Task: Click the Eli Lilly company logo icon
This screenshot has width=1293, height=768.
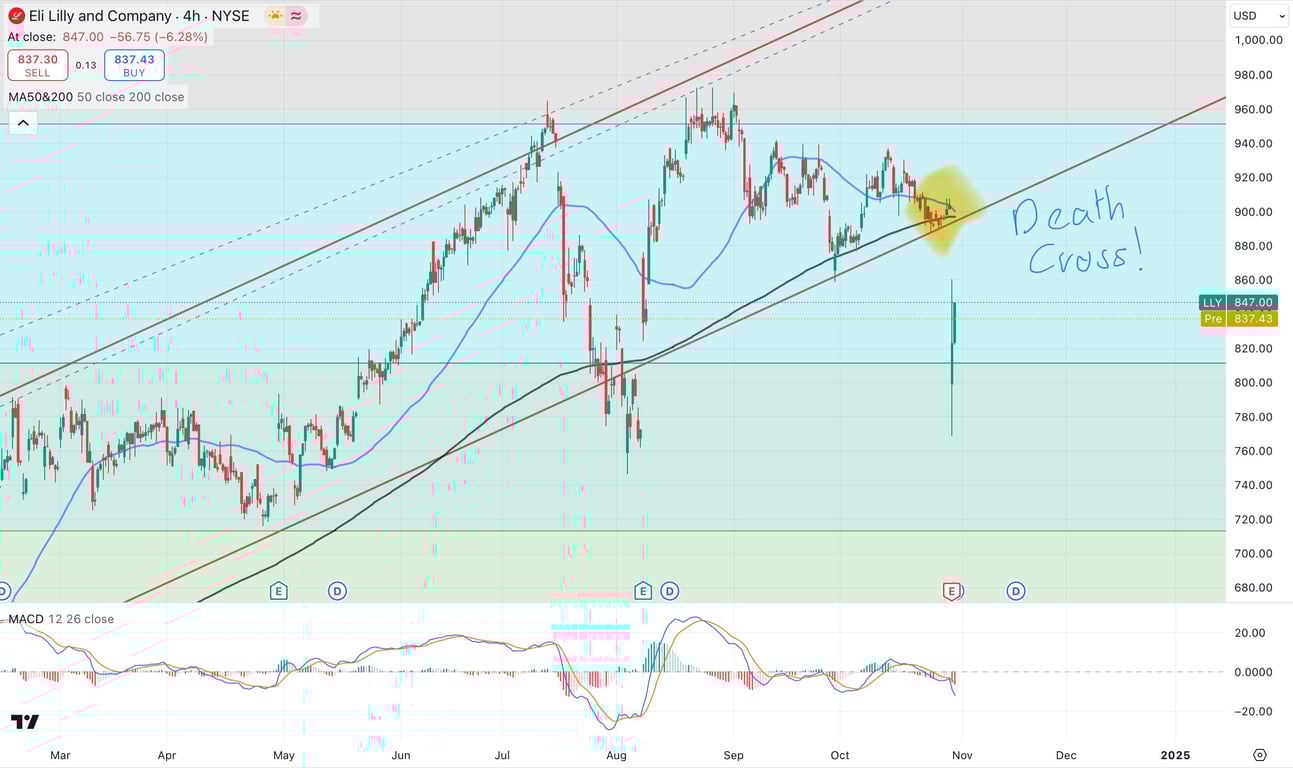Action: (x=16, y=16)
